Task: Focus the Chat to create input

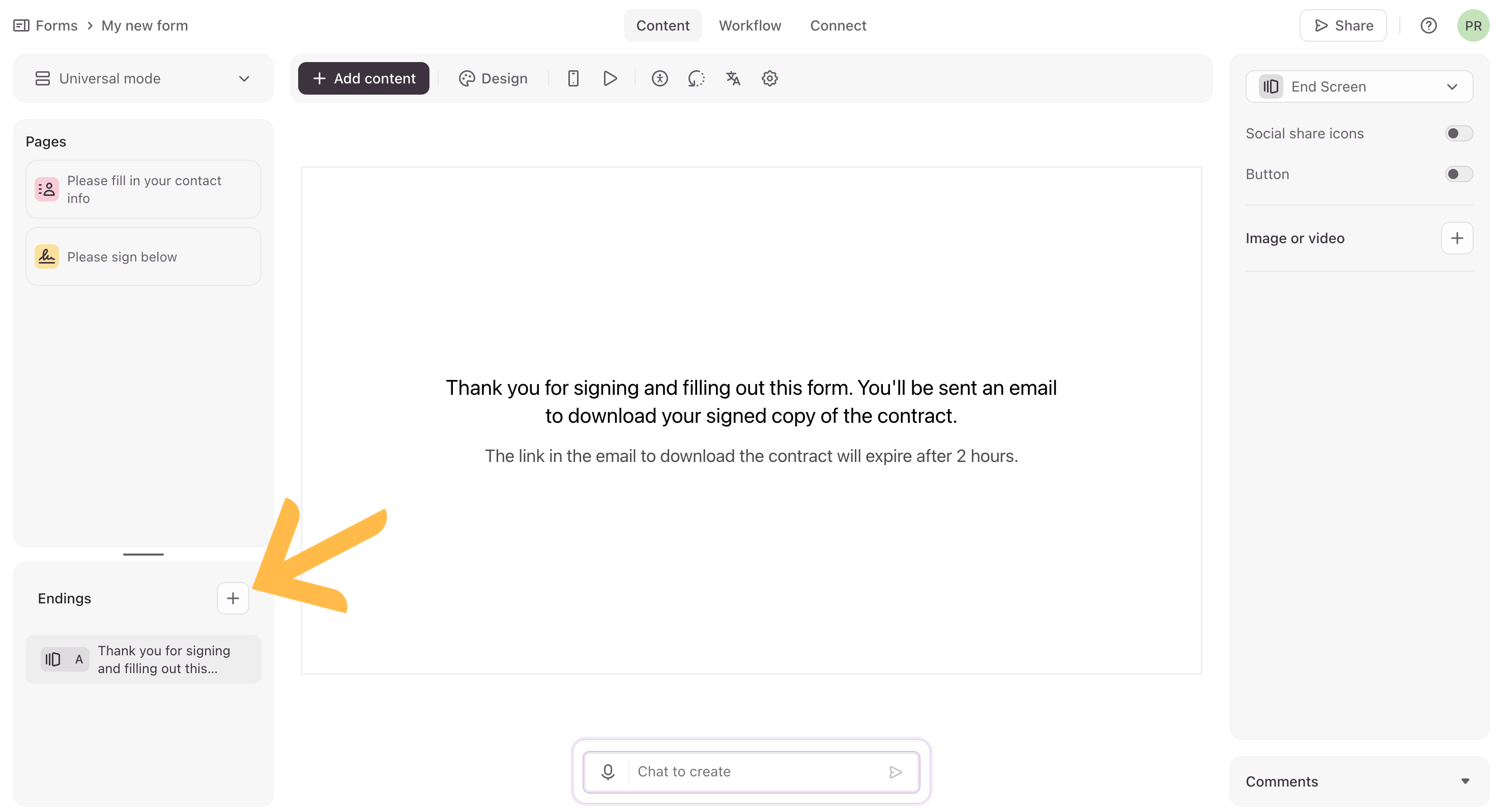Action: pos(755,771)
